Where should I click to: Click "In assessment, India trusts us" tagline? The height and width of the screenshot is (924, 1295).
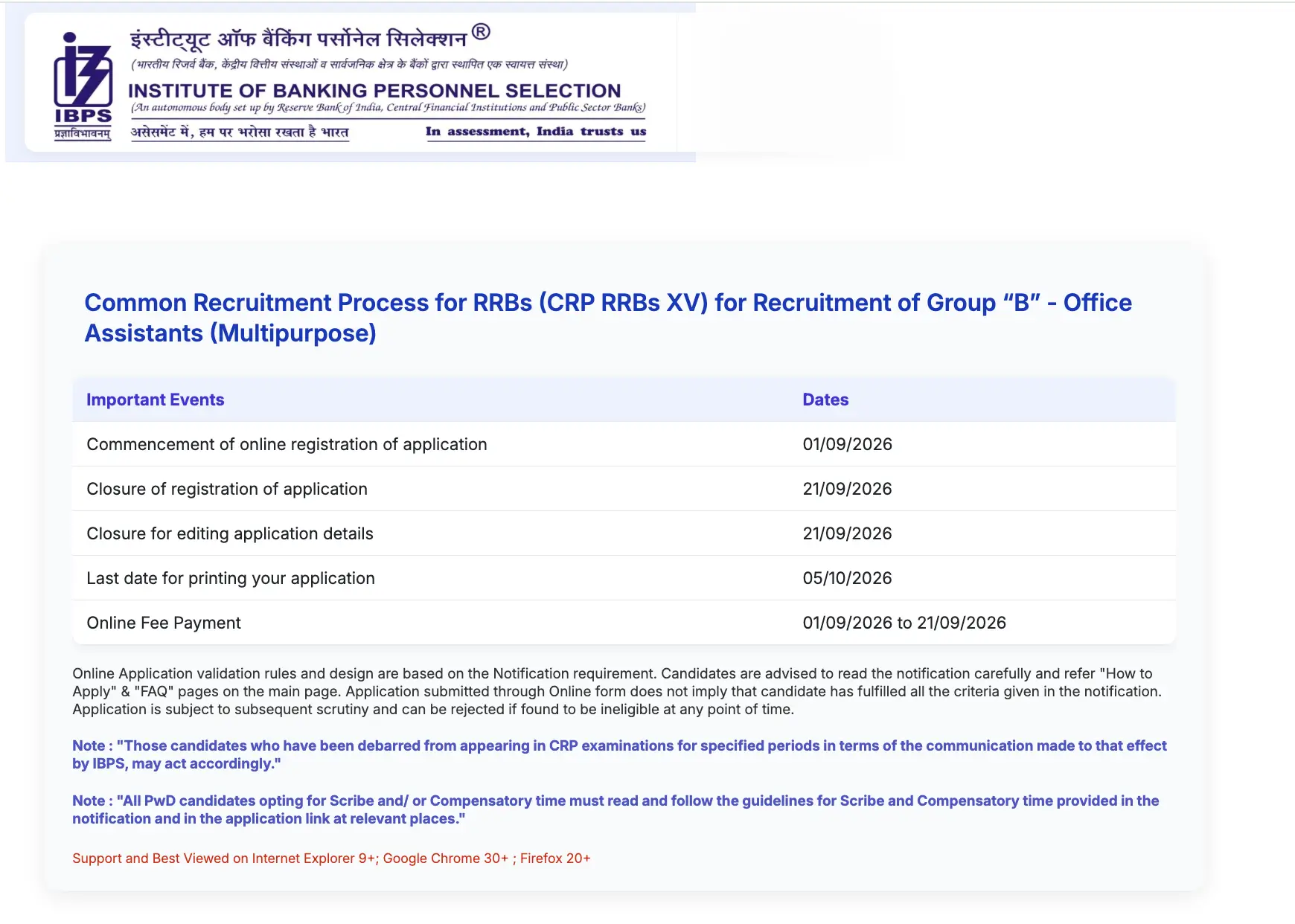pyautogui.click(x=536, y=132)
